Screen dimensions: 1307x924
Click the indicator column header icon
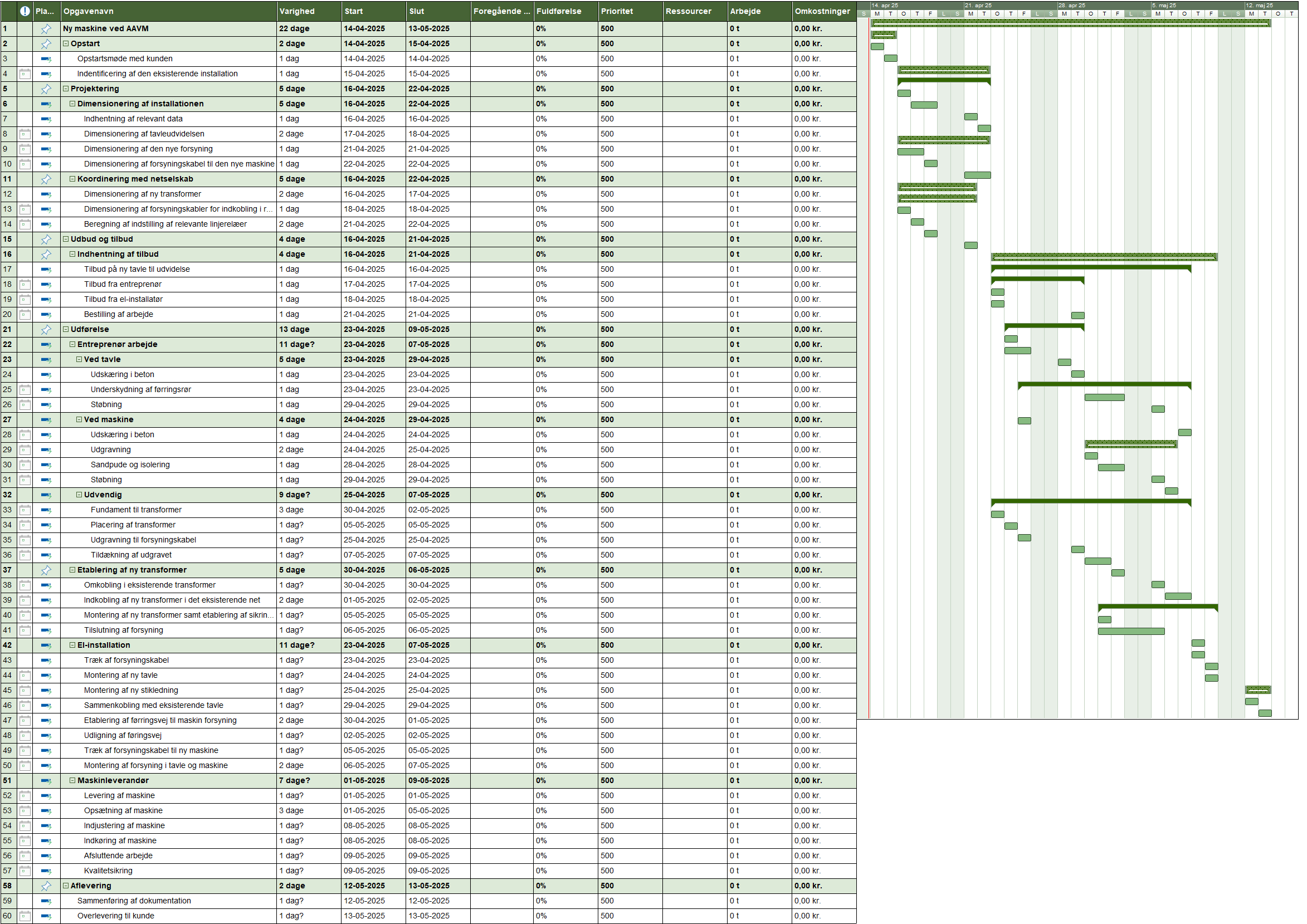25,11
